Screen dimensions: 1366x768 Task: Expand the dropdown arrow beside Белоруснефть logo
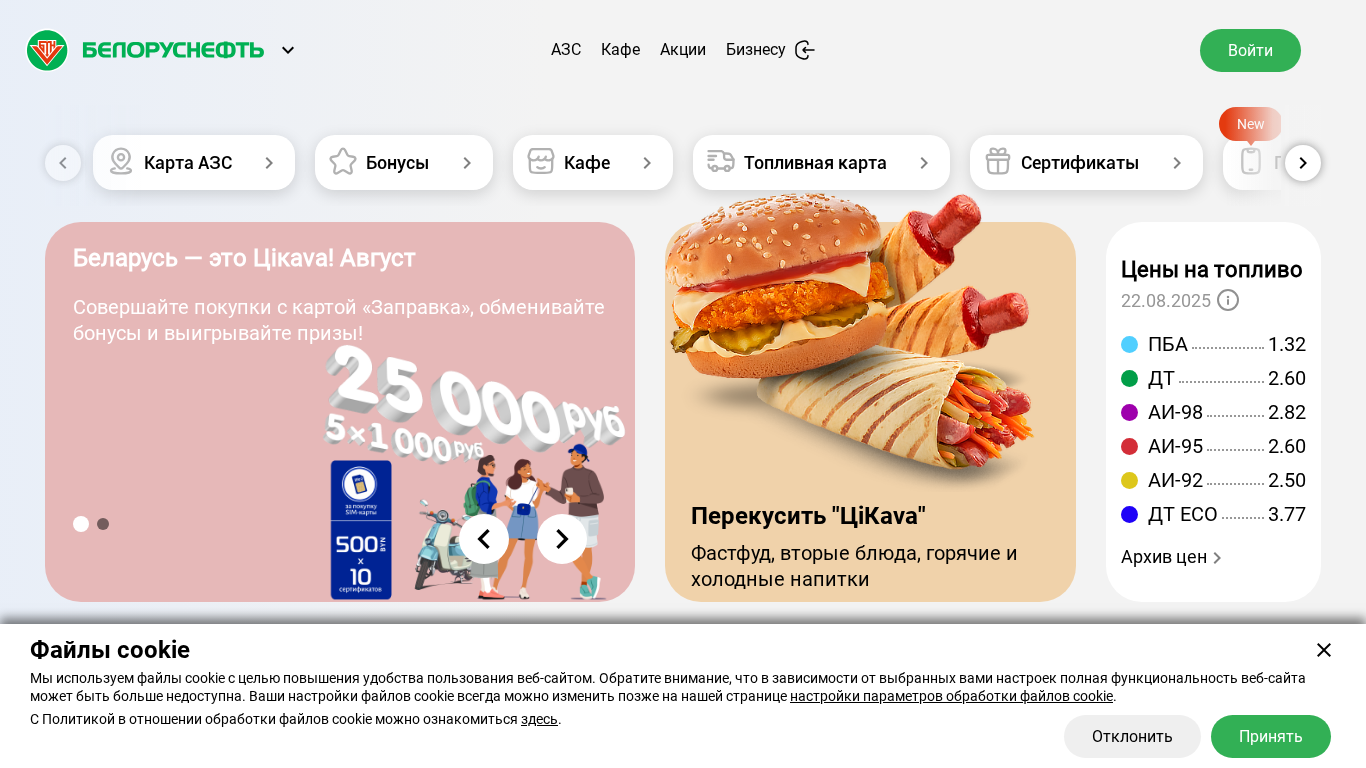point(288,50)
